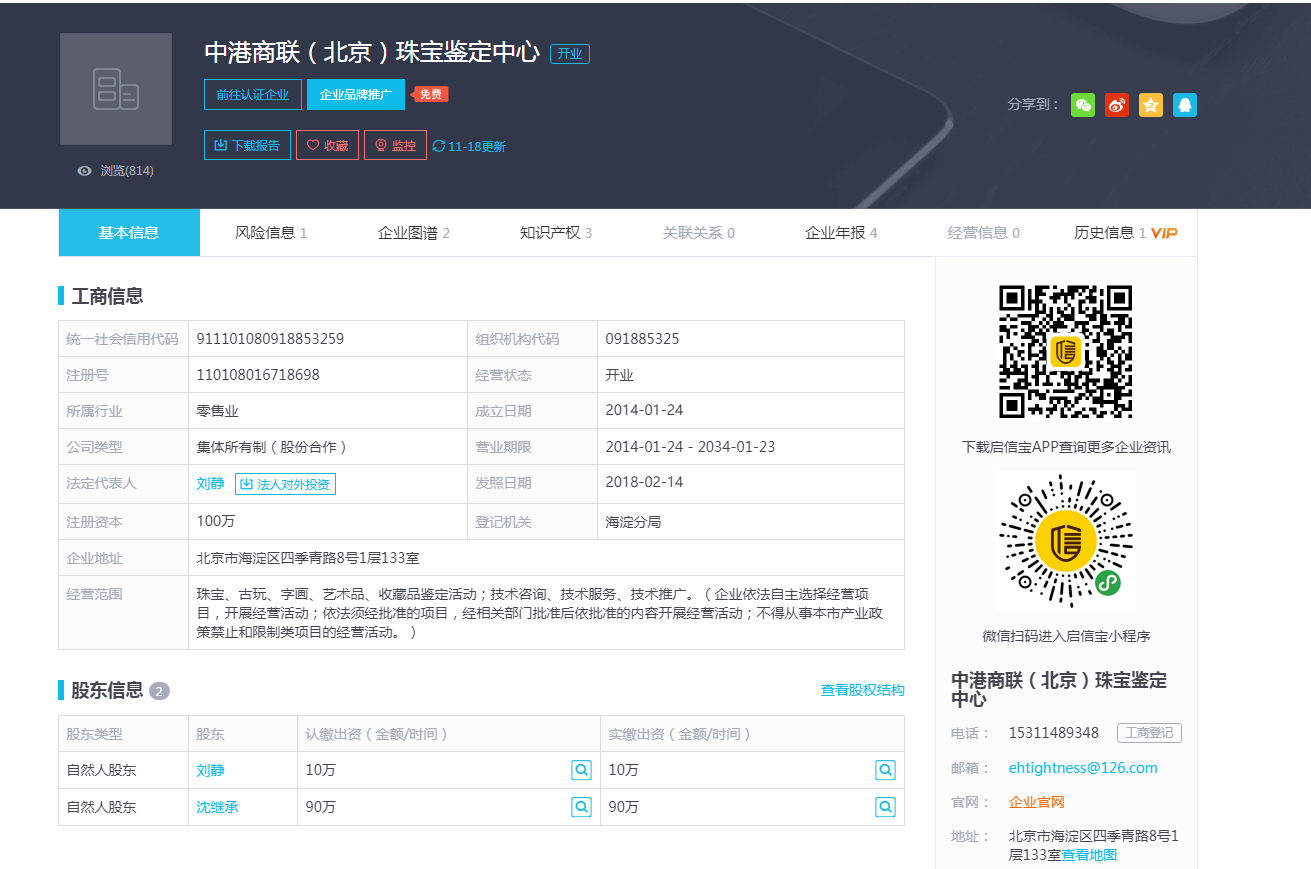Click the WeChat mini program QR code
The width and height of the screenshot is (1311, 869).
[1066, 541]
